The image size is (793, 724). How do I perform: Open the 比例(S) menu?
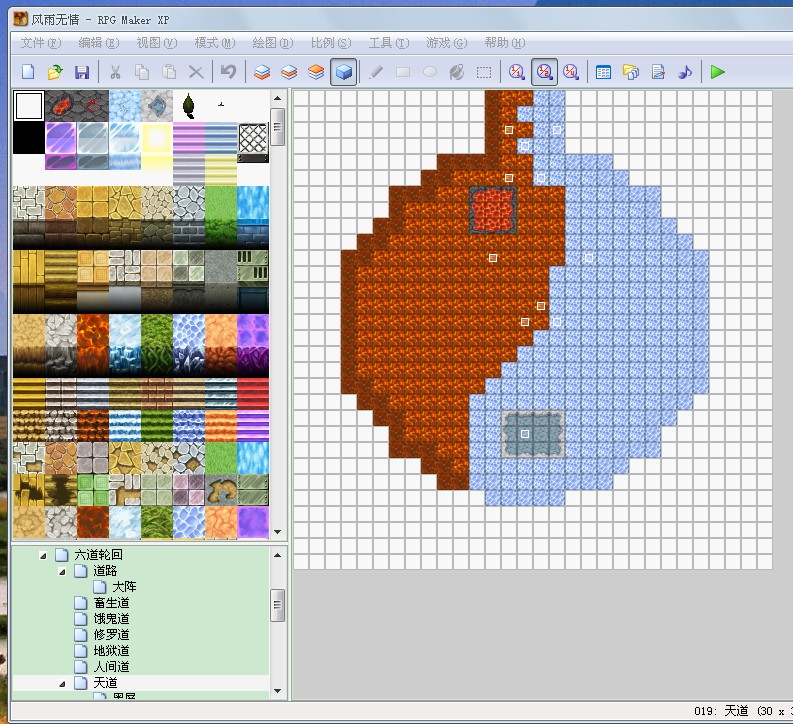[x=331, y=43]
